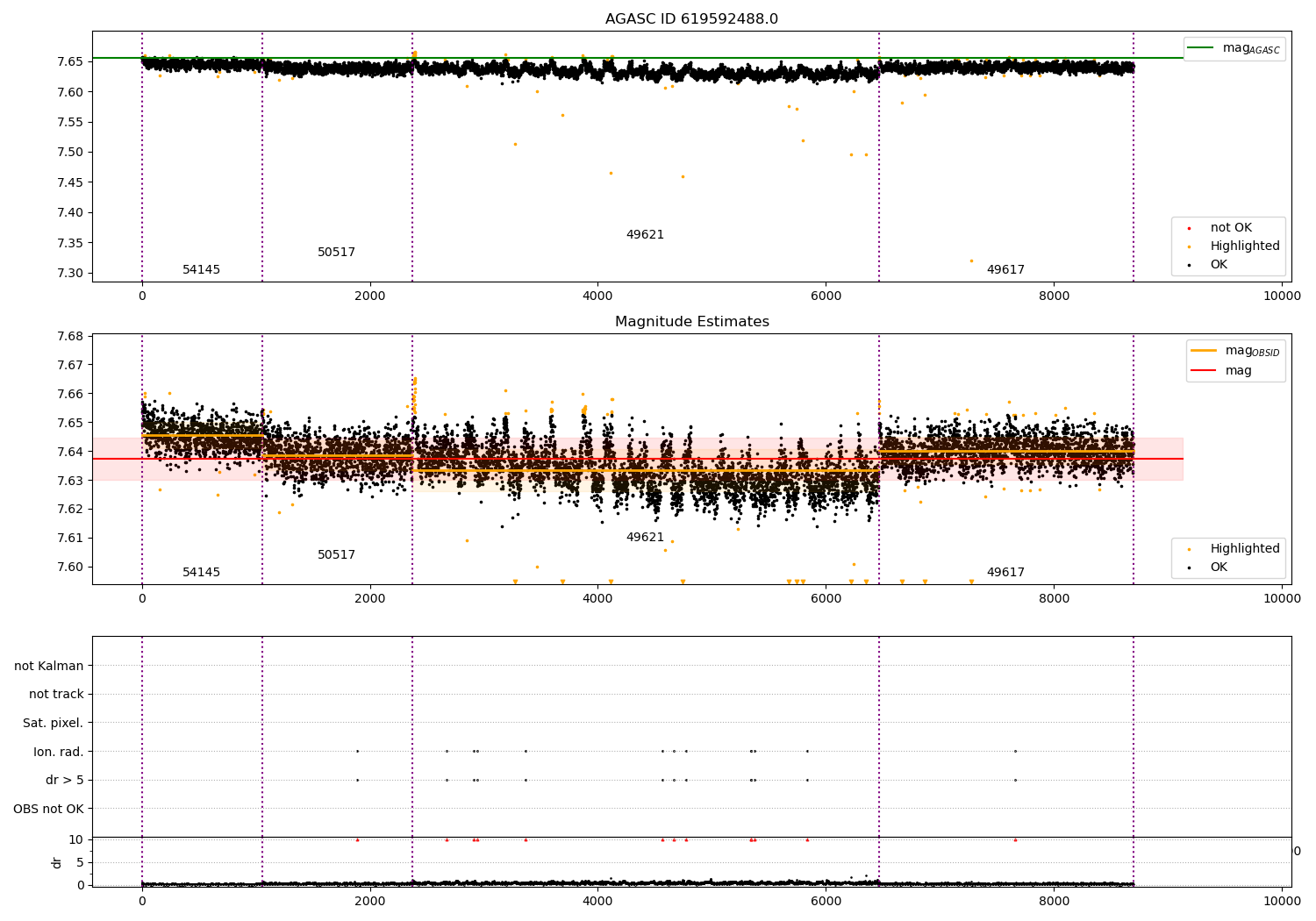Click the green line sample in top legend
The height and width of the screenshot is (921, 1316).
[1200, 48]
